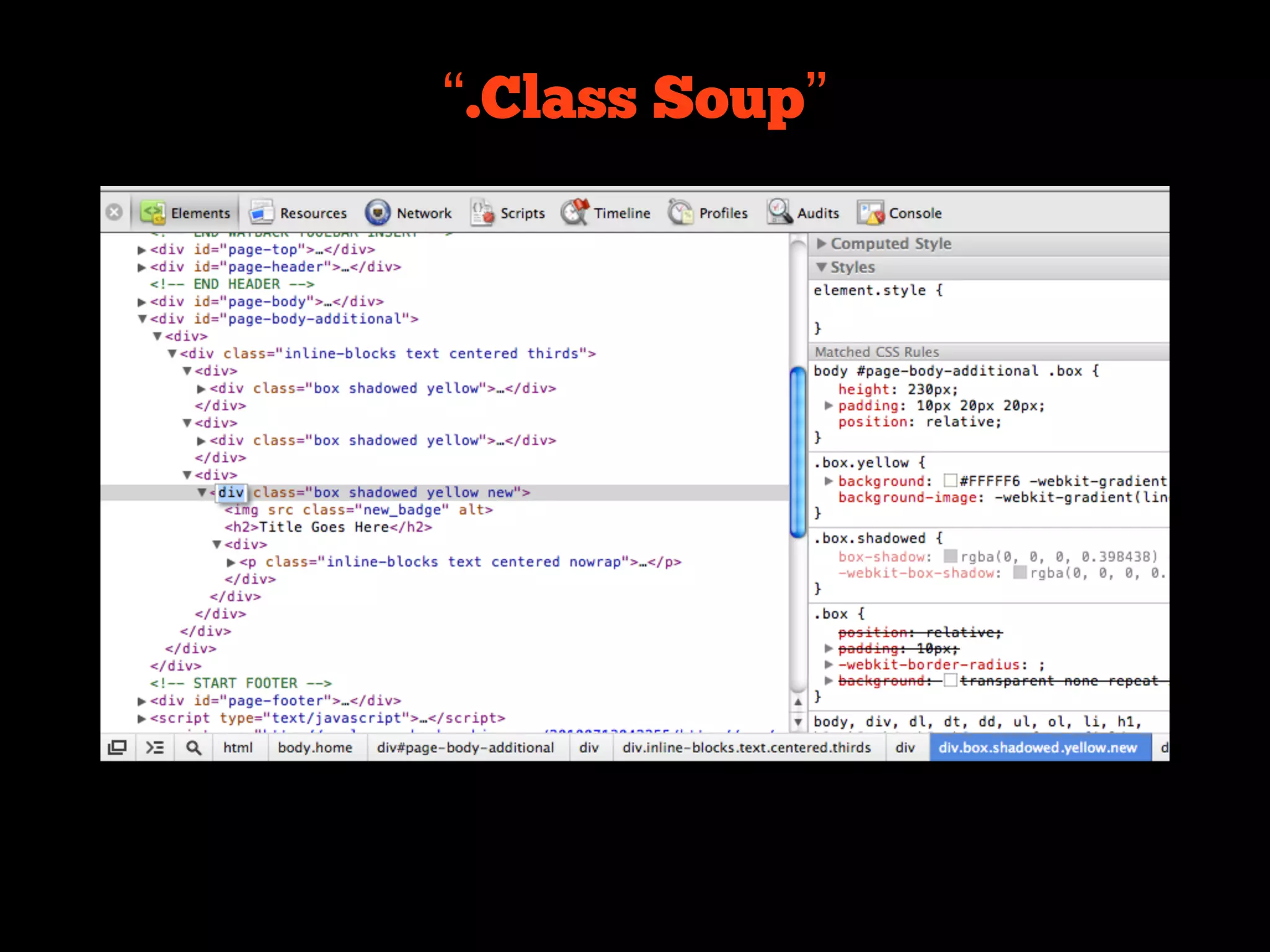Select body.home in the breadcrumb bar
The width and height of the screenshot is (1270, 952).
pyautogui.click(x=315, y=747)
